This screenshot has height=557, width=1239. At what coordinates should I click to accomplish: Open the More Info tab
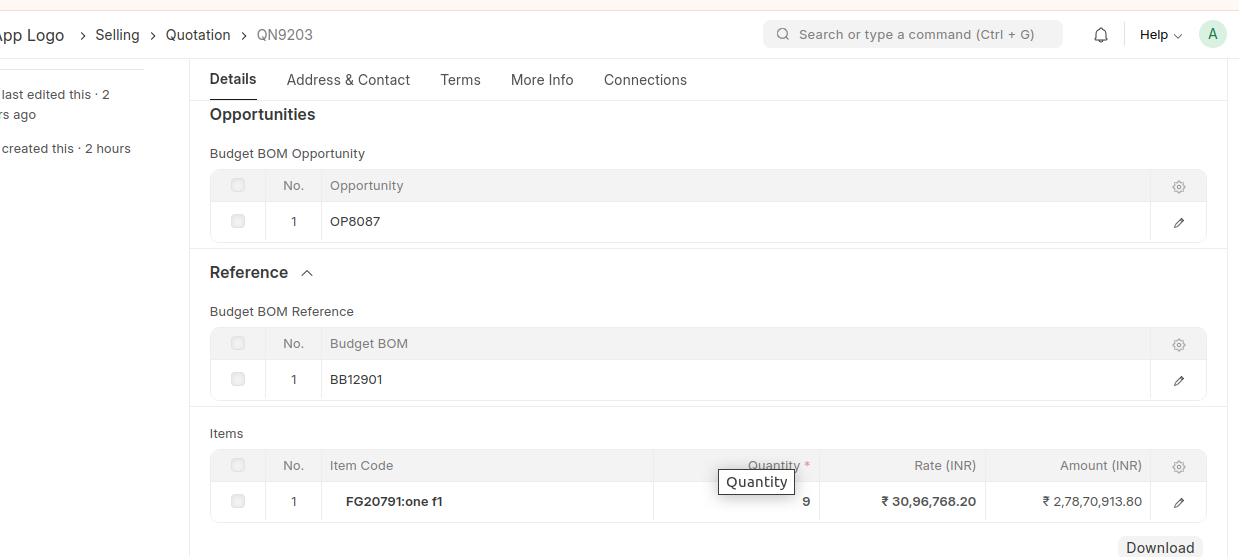coord(542,80)
